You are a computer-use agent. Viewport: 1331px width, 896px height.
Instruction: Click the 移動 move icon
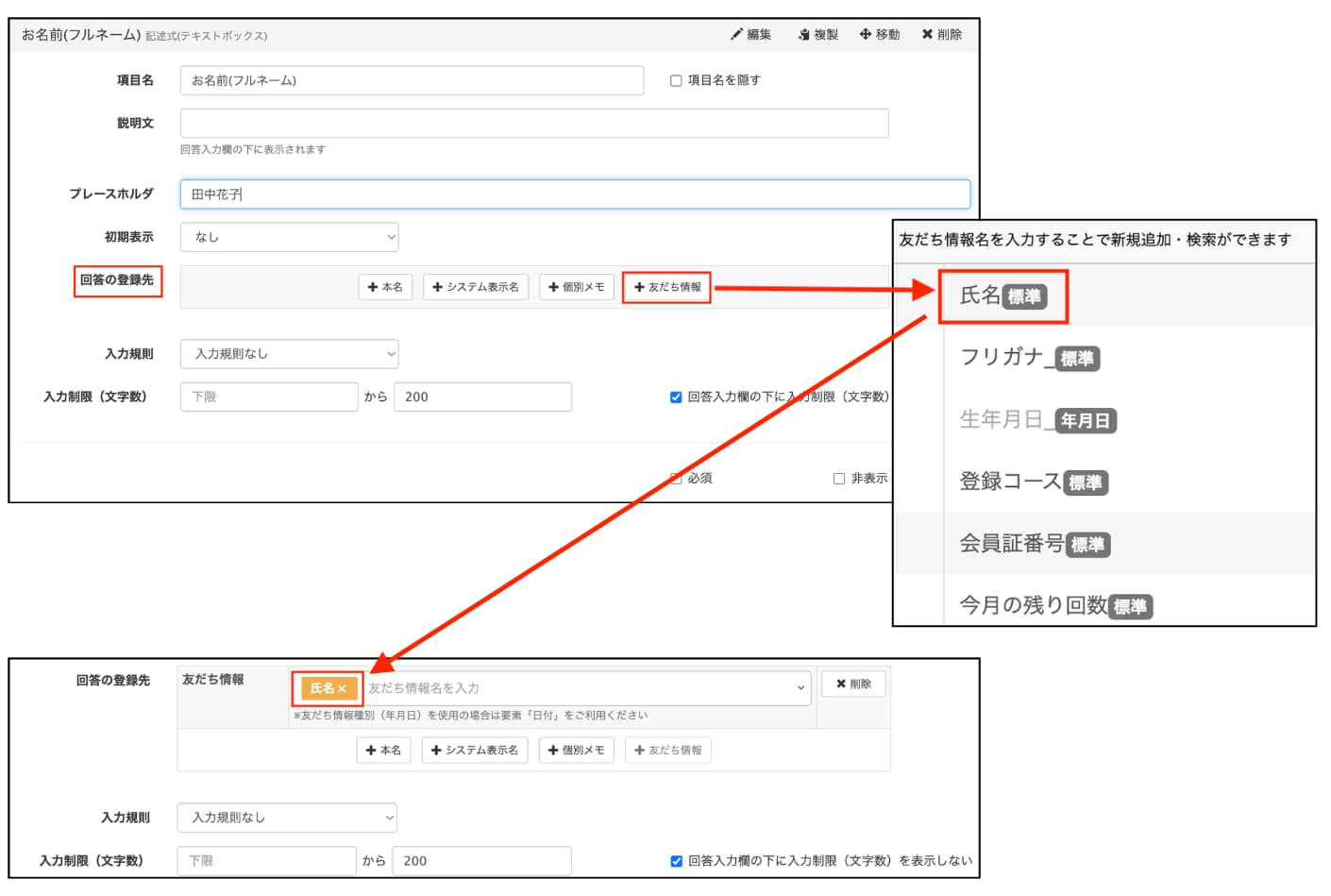865,35
